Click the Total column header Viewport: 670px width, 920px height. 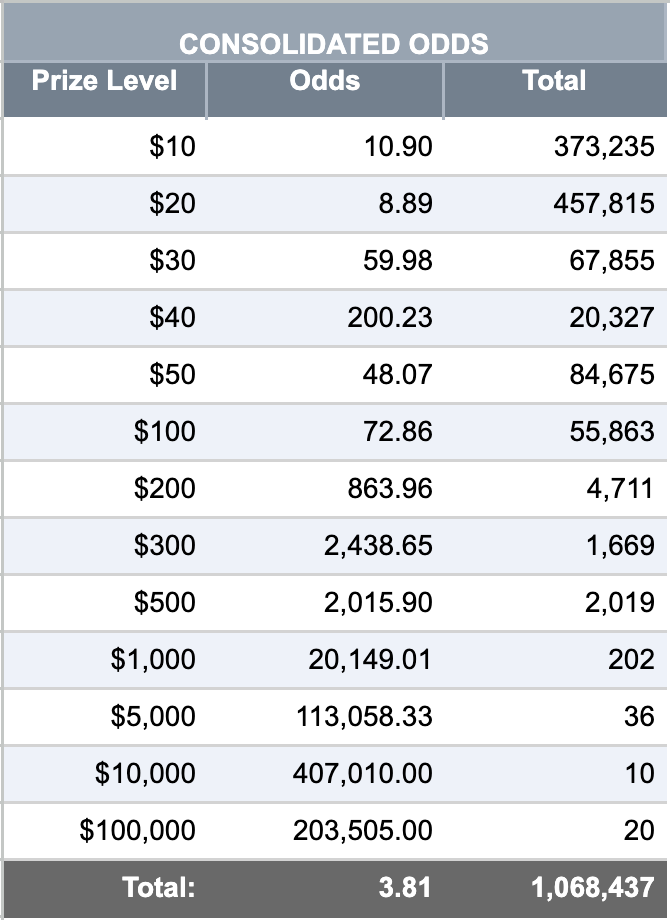click(554, 81)
